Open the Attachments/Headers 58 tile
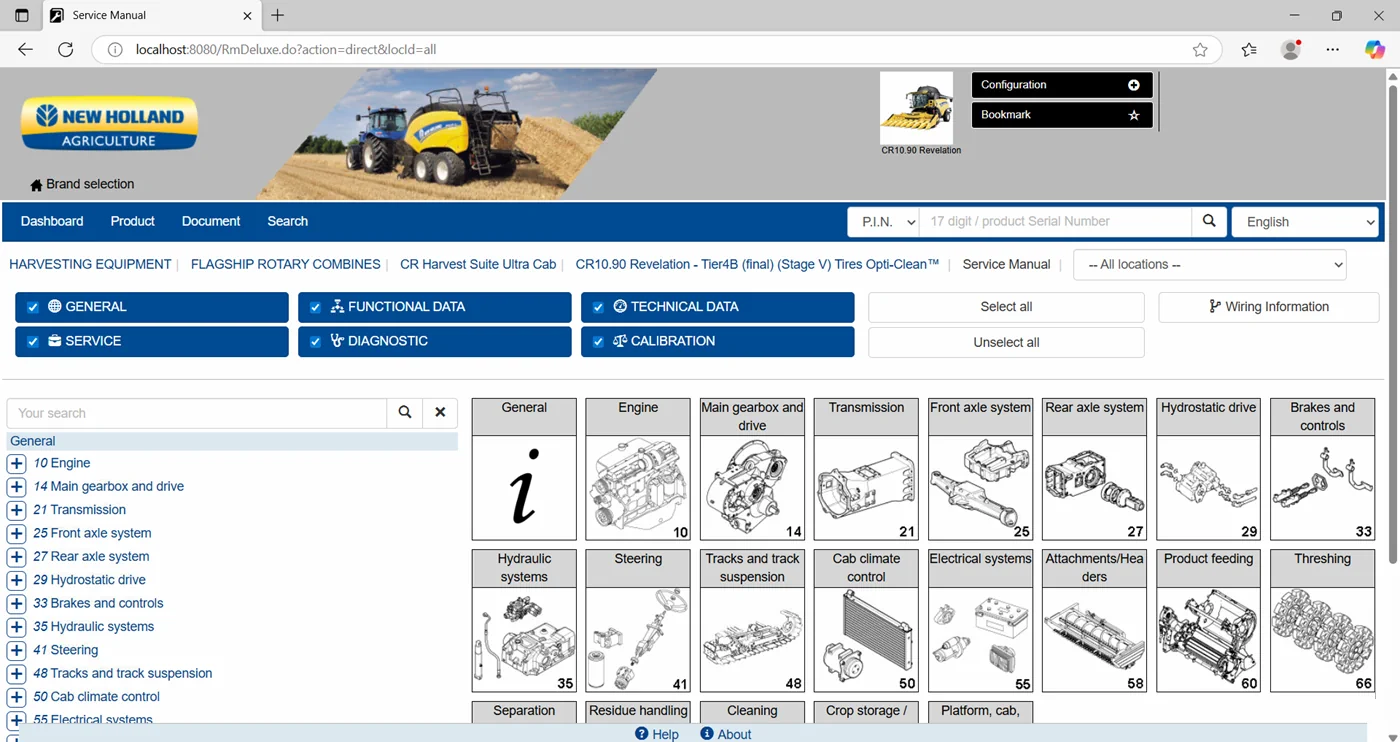 (1094, 621)
